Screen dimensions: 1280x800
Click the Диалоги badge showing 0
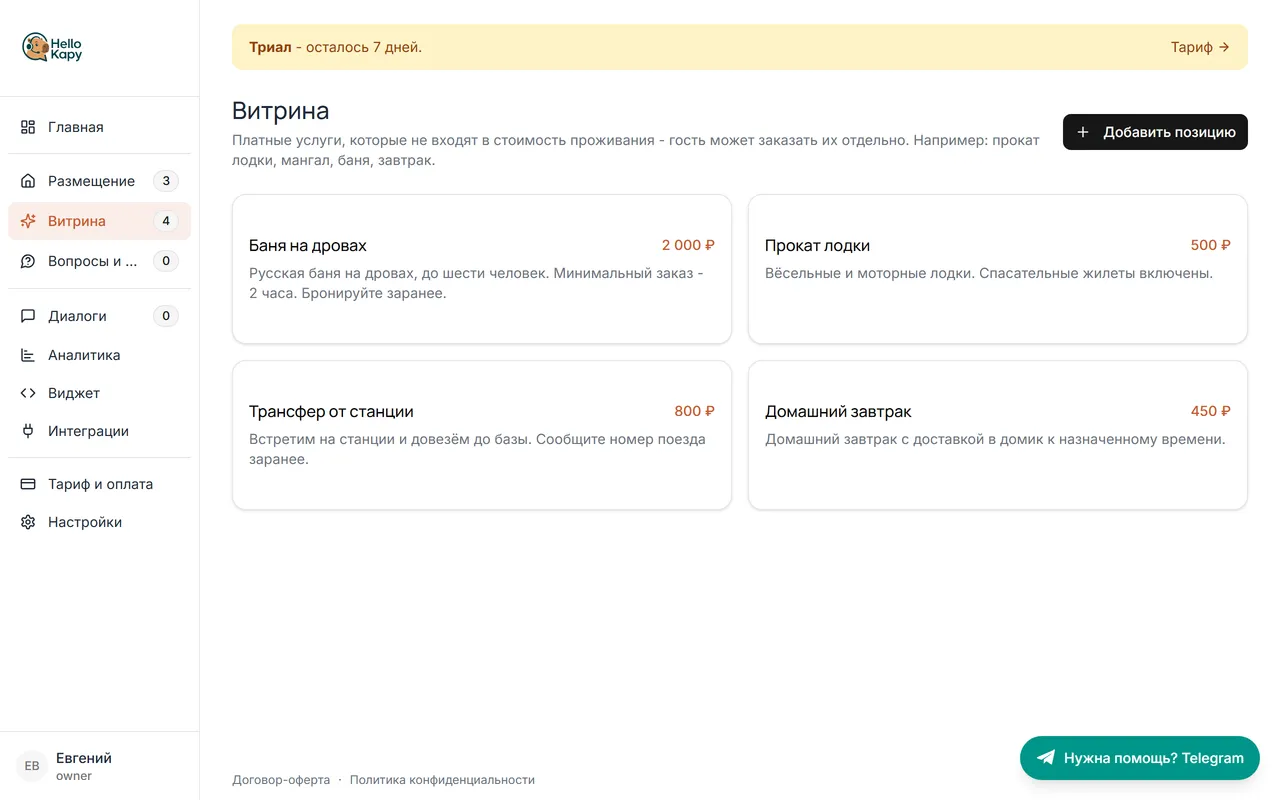(166, 316)
